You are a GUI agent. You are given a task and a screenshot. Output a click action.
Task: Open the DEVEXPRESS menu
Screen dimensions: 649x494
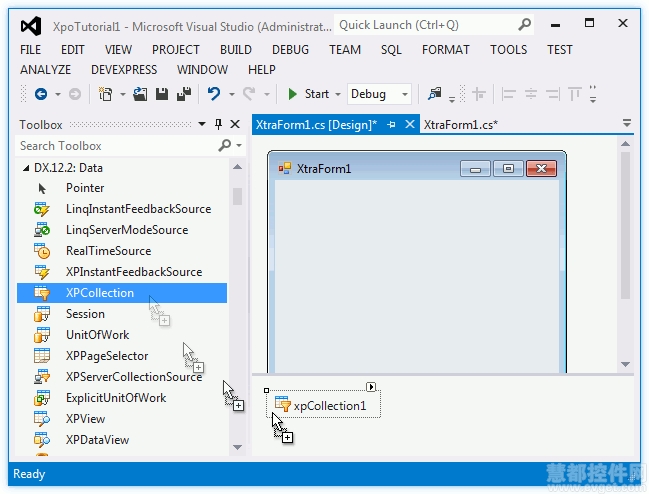click(124, 70)
